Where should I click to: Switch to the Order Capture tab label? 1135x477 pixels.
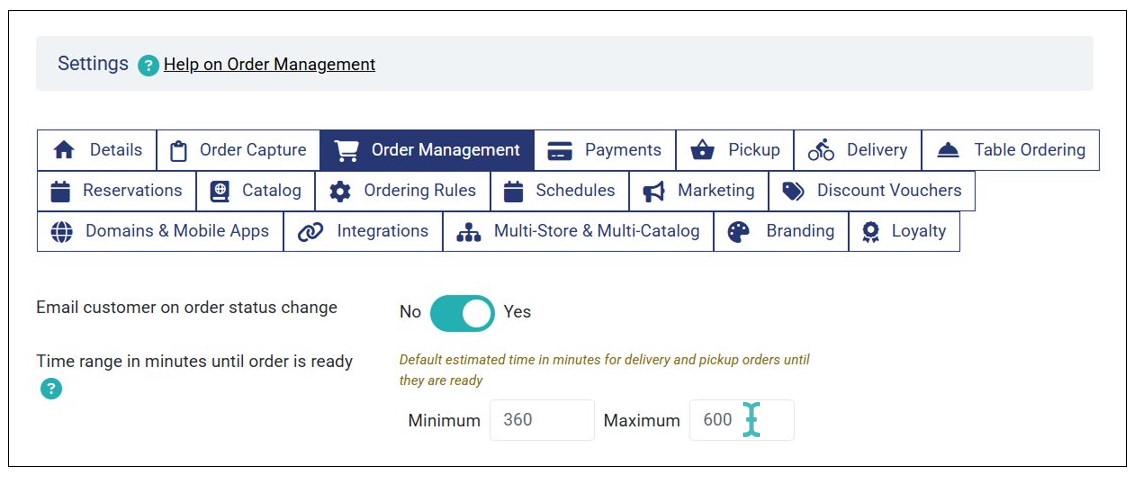coord(253,150)
